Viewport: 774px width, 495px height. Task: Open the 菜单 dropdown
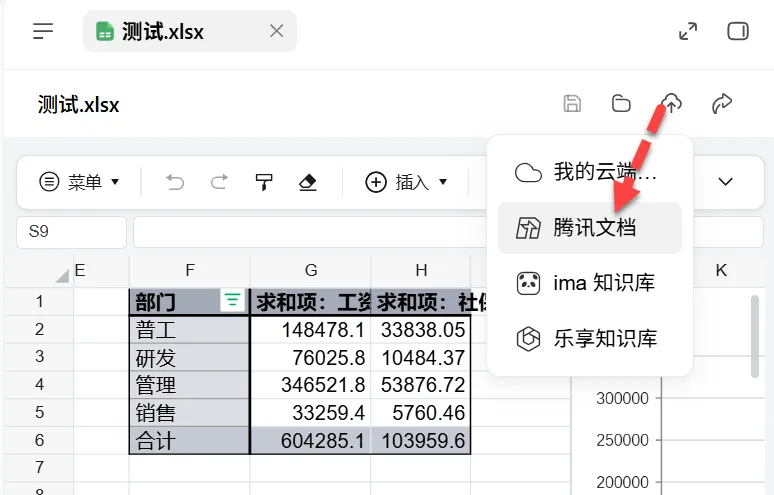[x=79, y=182]
